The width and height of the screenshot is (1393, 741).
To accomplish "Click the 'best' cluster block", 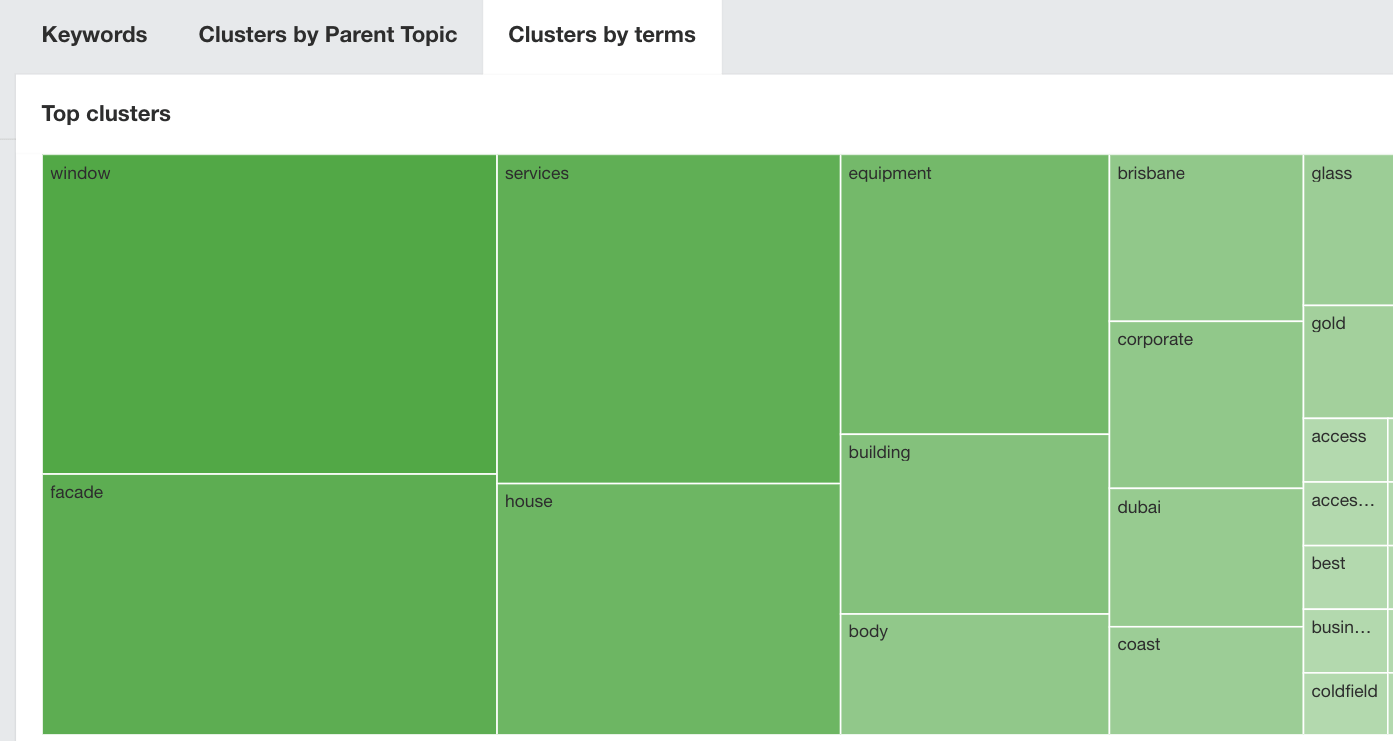I will point(1346,577).
